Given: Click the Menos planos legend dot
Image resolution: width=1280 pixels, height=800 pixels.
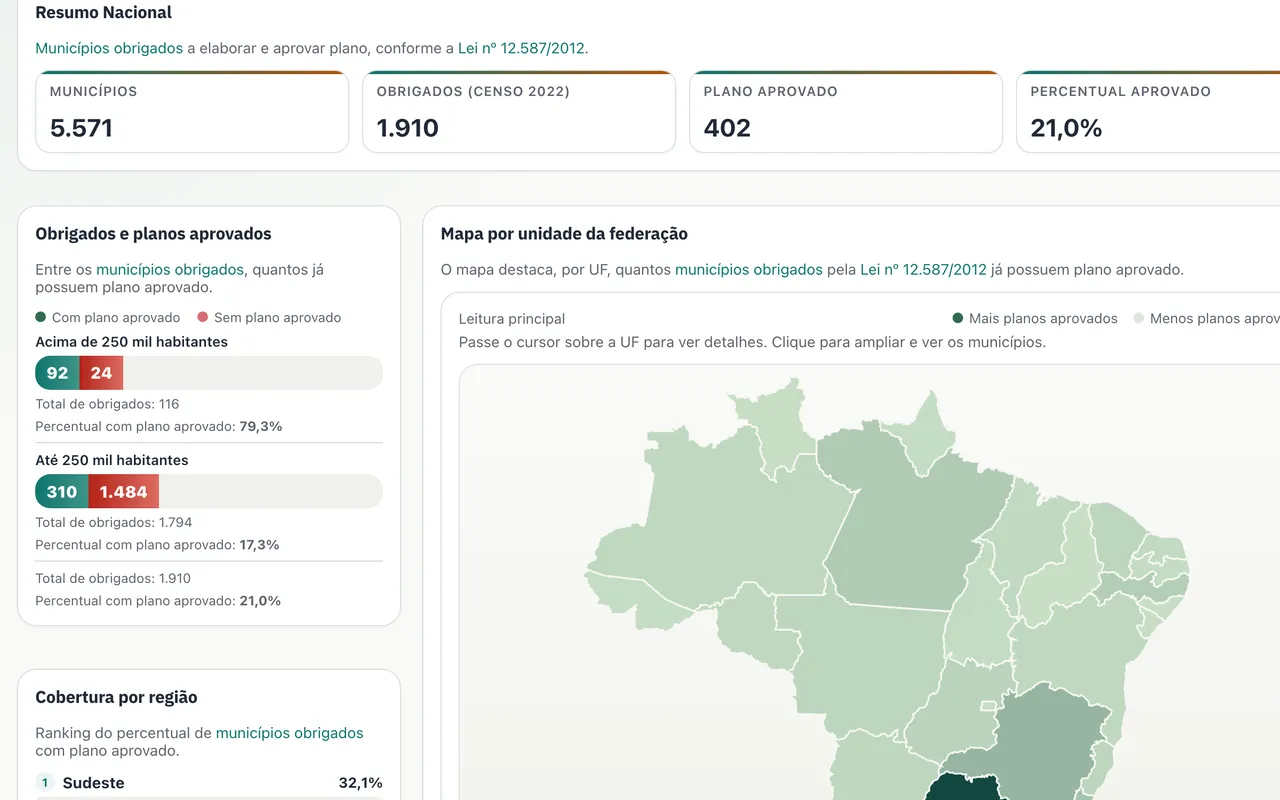Looking at the screenshot, I should pyautogui.click(x=1139, y=318).
